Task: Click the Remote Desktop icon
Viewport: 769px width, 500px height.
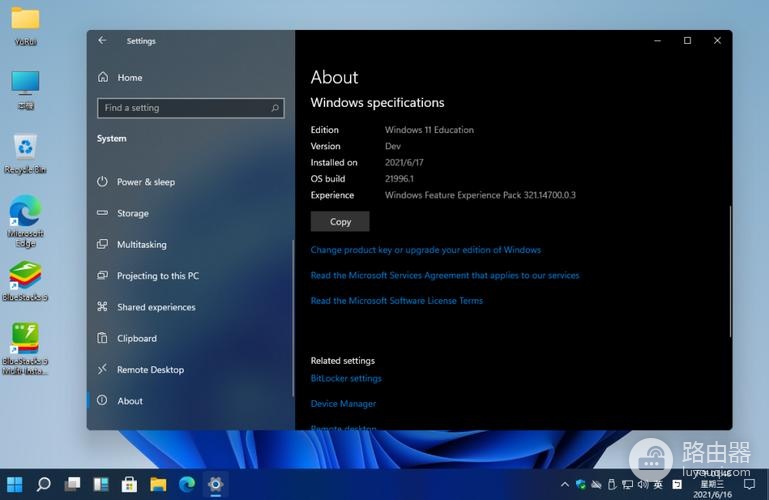Action: pyautogui.click(x=102, y=369)
